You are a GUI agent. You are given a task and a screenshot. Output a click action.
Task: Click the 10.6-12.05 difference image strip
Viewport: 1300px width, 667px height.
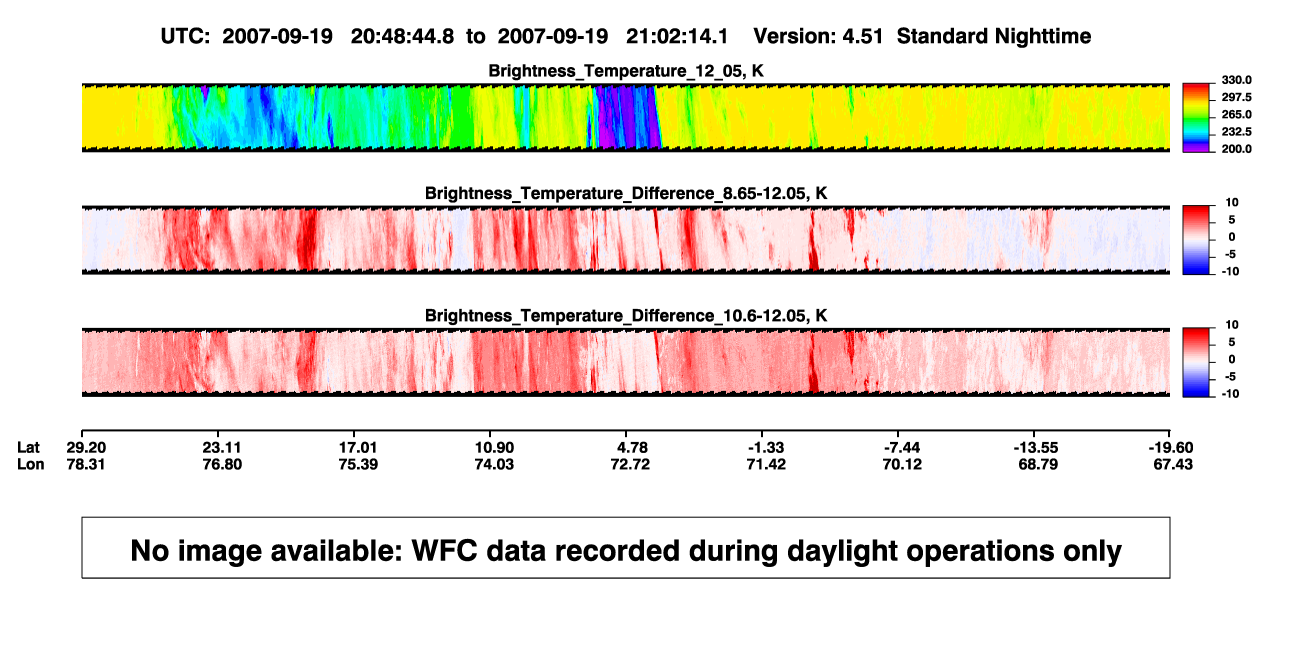click(626, 362)
